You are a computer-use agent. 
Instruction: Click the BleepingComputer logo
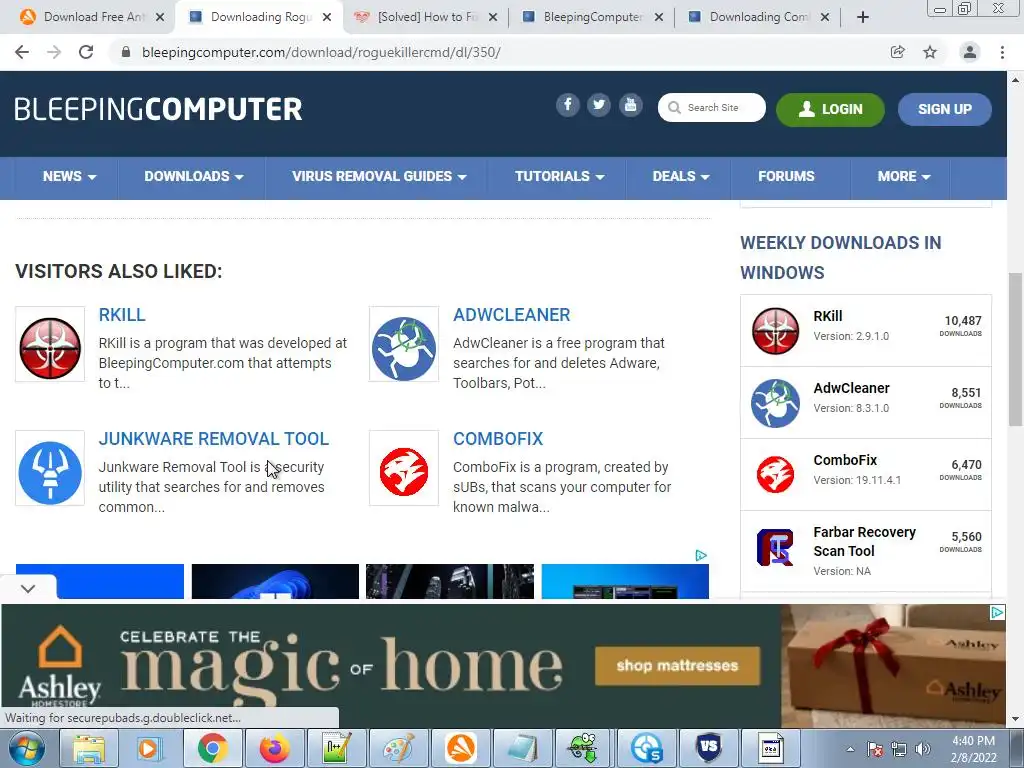158,109
